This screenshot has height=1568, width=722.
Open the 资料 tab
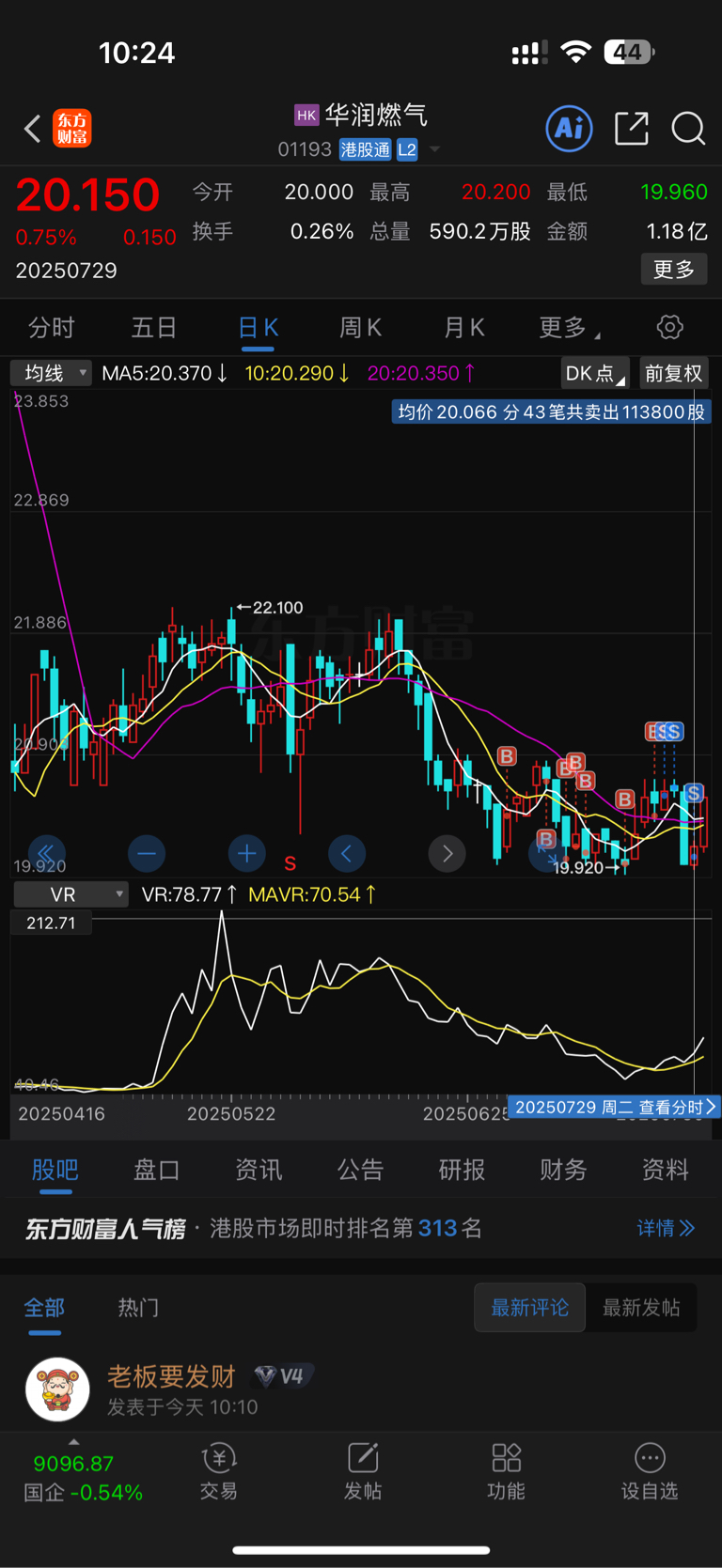click(x=665, y=1170)
